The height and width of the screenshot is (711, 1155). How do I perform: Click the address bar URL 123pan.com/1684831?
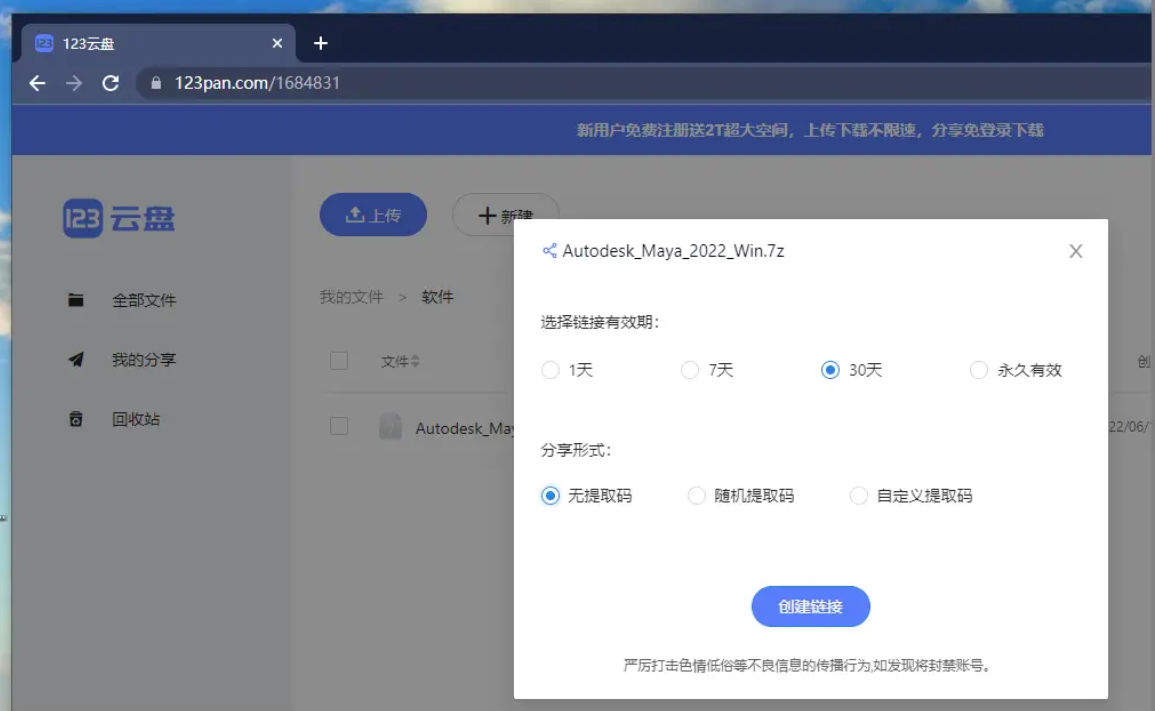257,83
